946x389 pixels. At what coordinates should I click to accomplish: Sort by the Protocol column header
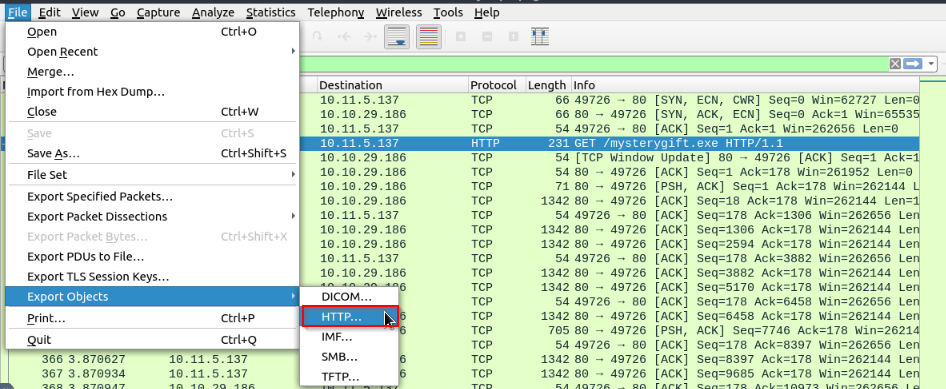pyautogui.click(x=497, y=85)
